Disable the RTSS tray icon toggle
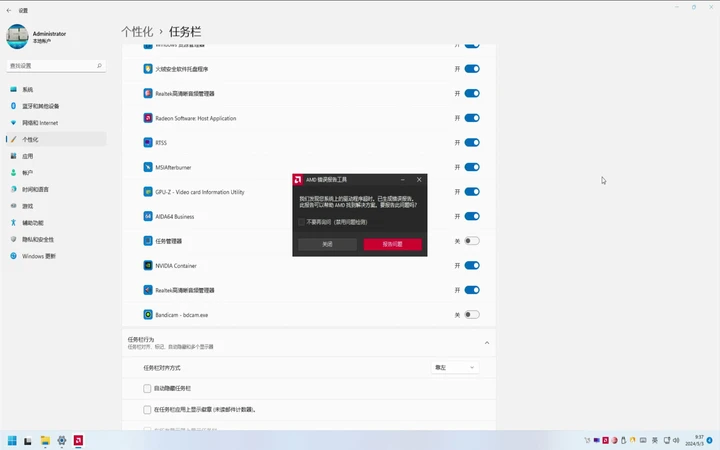 point(472,143)
